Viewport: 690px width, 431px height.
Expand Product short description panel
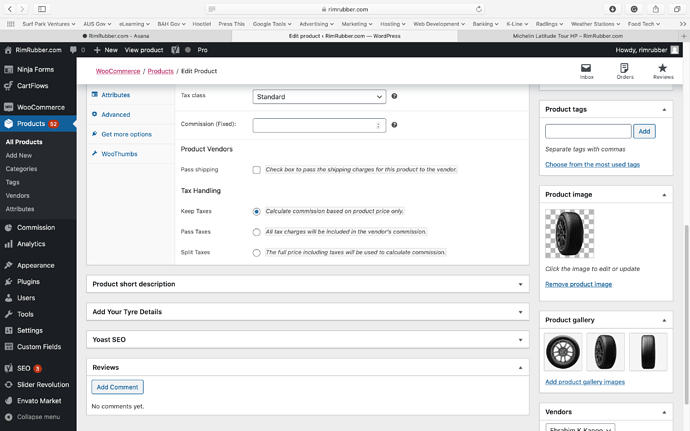[520, 284]
